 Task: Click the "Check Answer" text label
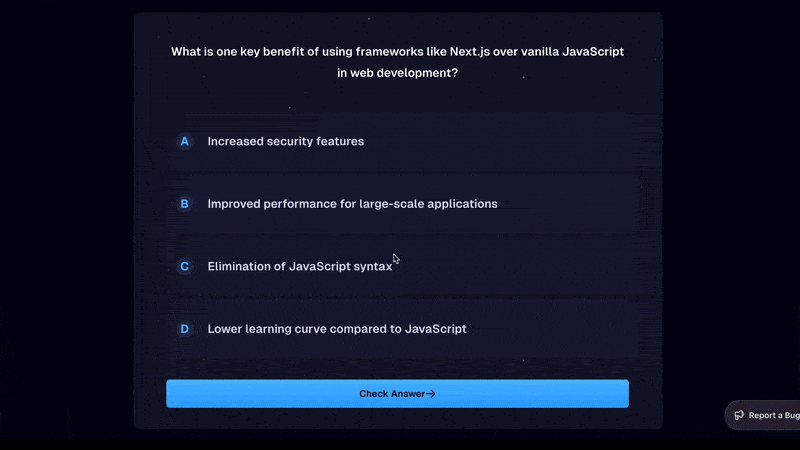(392, 394)
